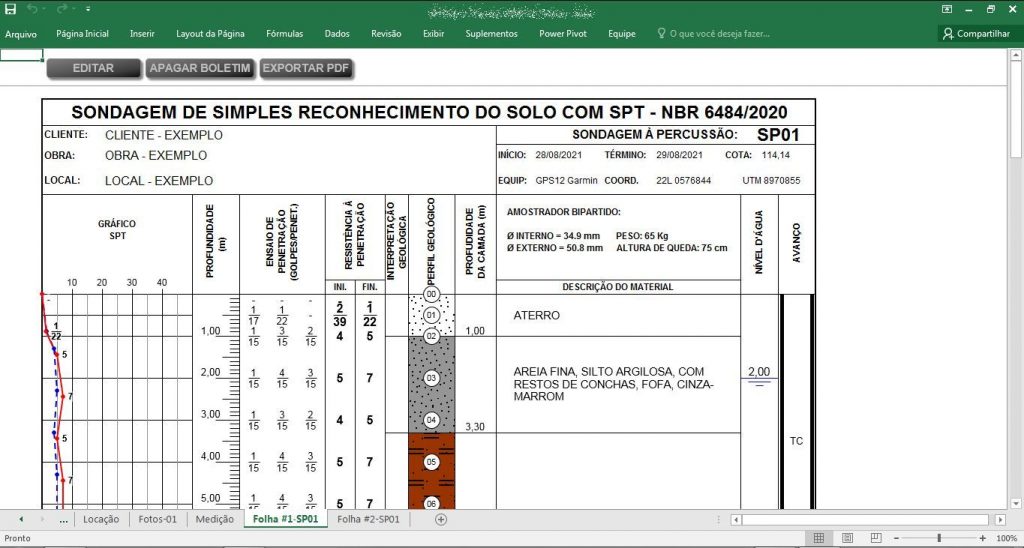Click the end date 29/08/2021
Screen dimensions: 1024x548
click(679, 155)
